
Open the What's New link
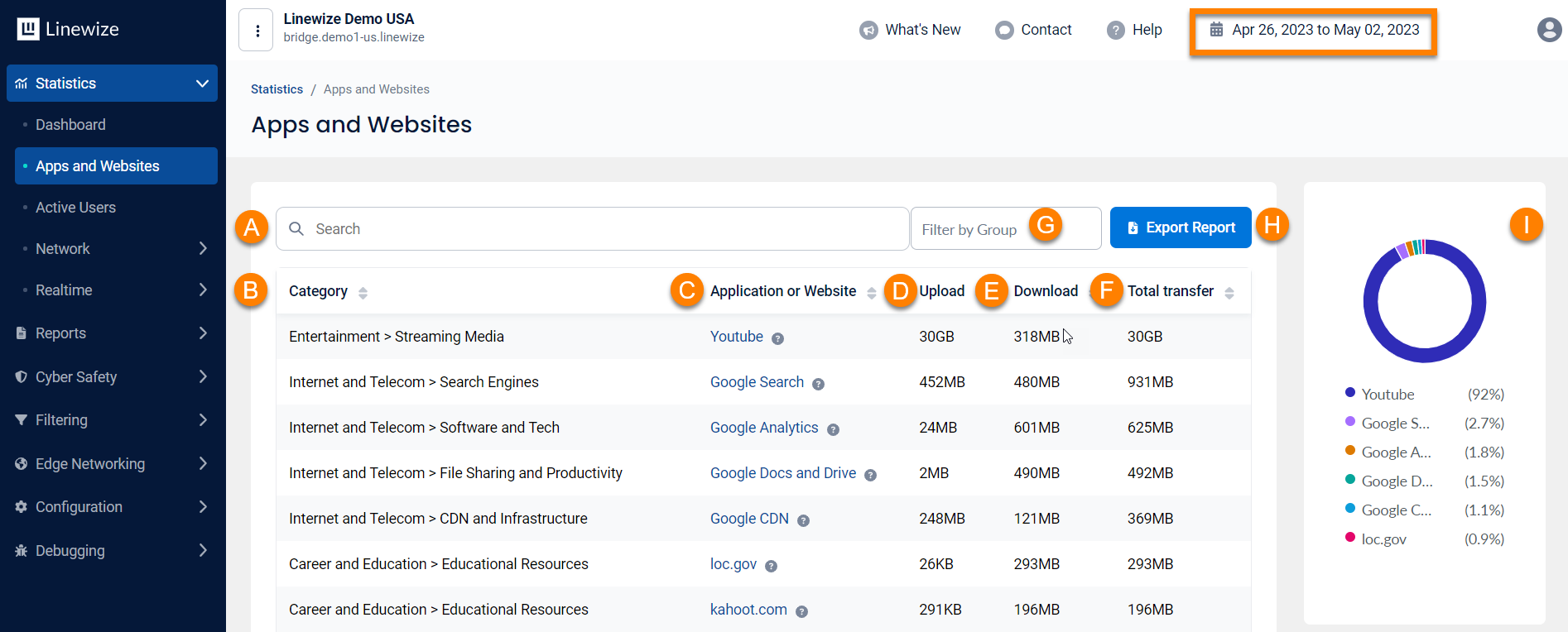(923, 30)
